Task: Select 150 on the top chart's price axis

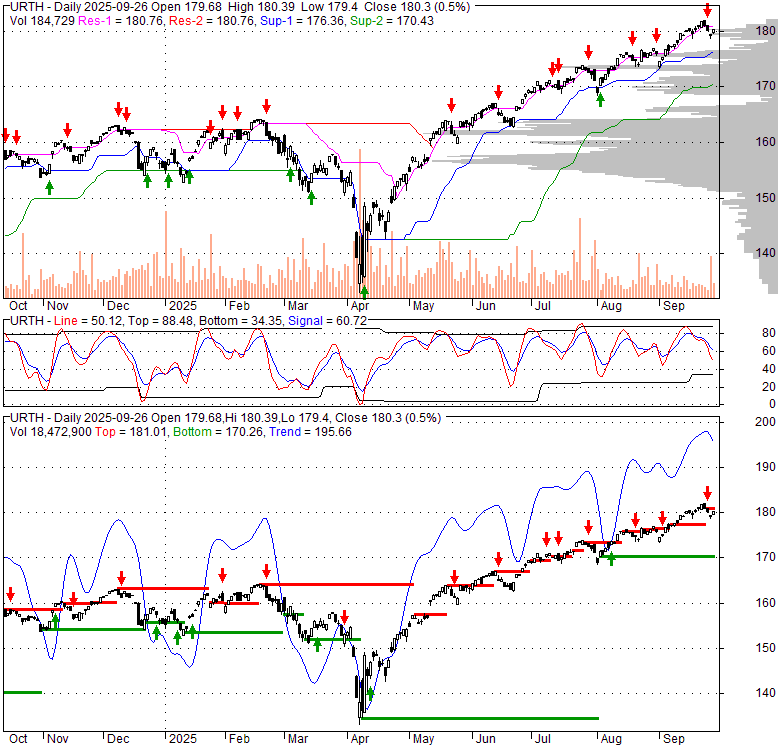Action: [x=765, y=197]
